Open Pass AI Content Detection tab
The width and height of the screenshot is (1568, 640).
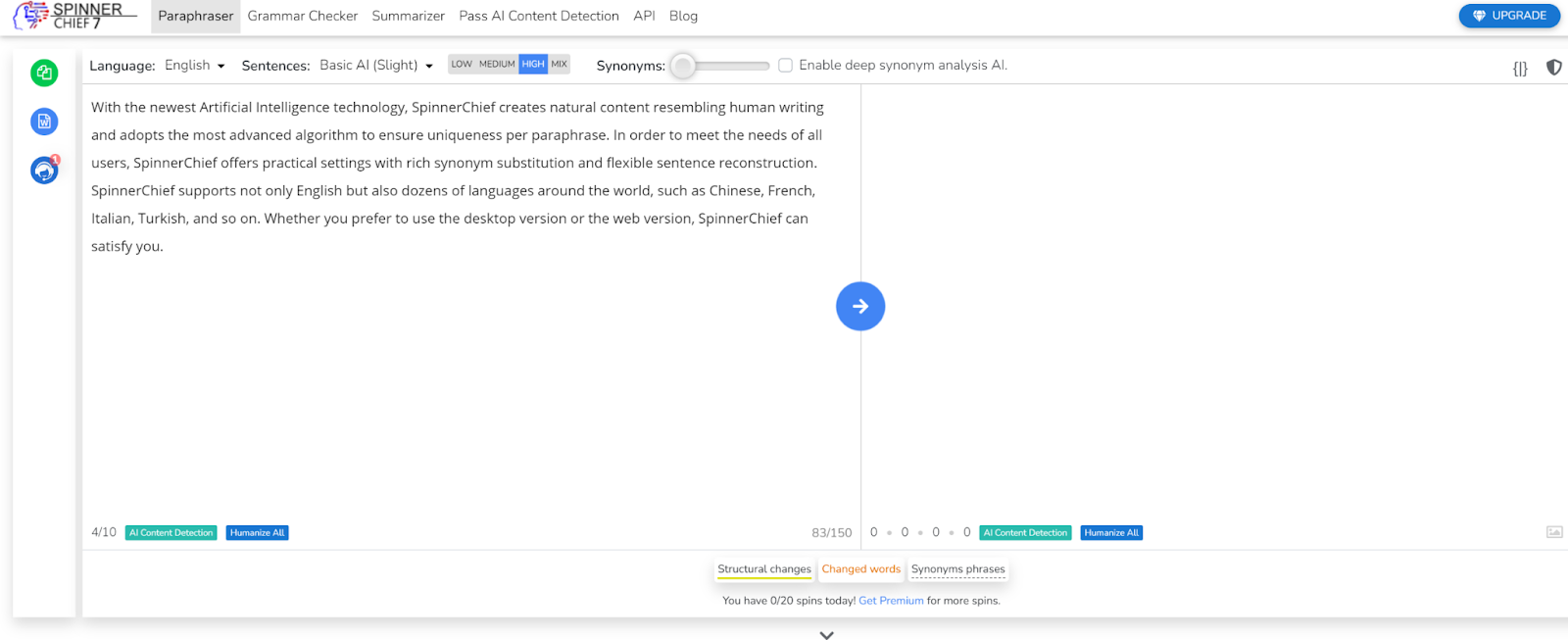coord(539,17)
